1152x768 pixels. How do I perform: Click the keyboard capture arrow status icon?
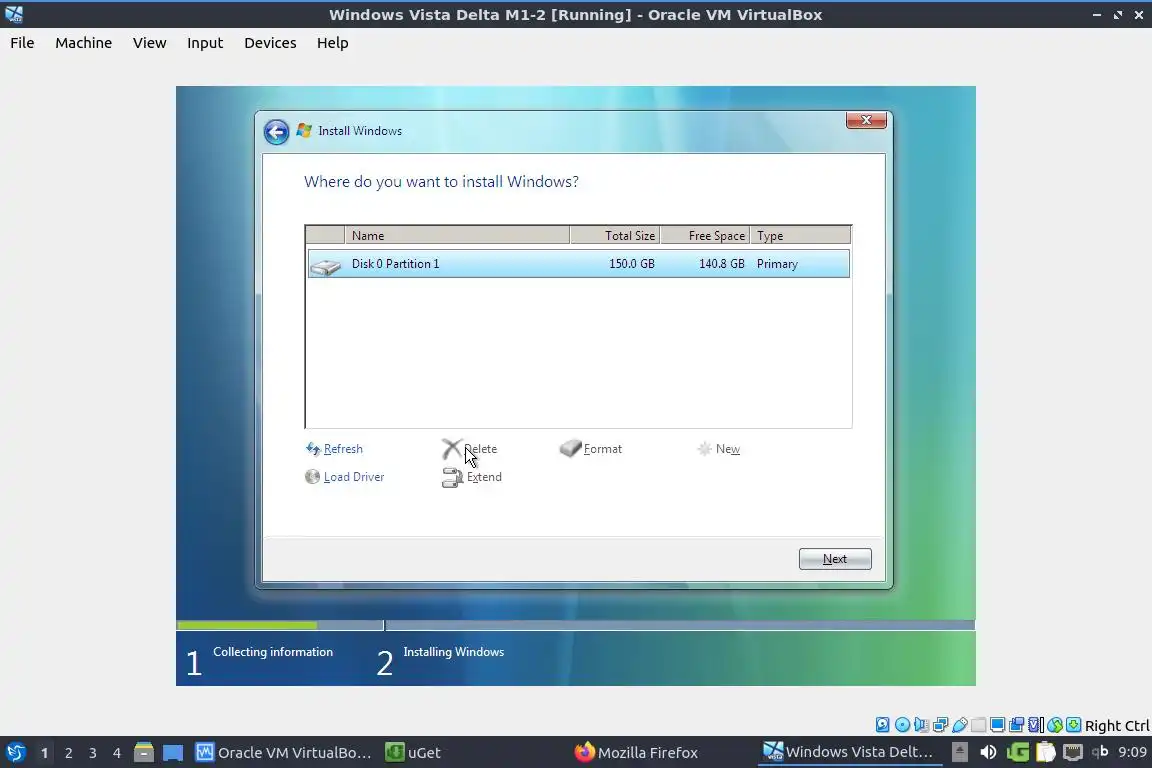1073,725
